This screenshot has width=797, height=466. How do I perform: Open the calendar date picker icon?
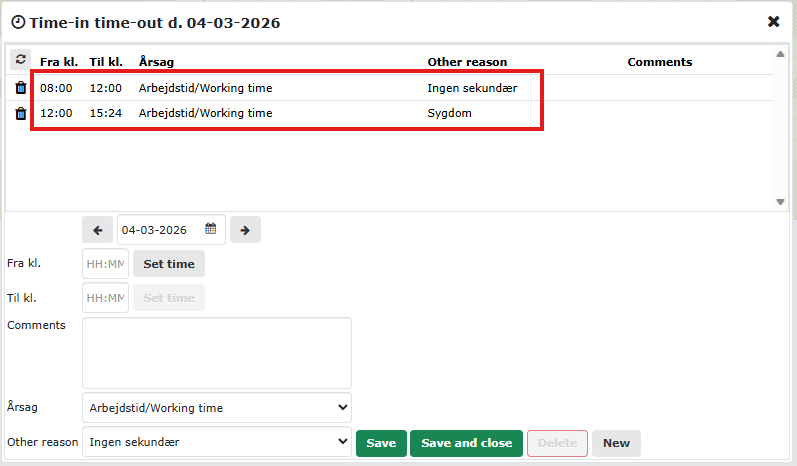[x=211, y=229]
